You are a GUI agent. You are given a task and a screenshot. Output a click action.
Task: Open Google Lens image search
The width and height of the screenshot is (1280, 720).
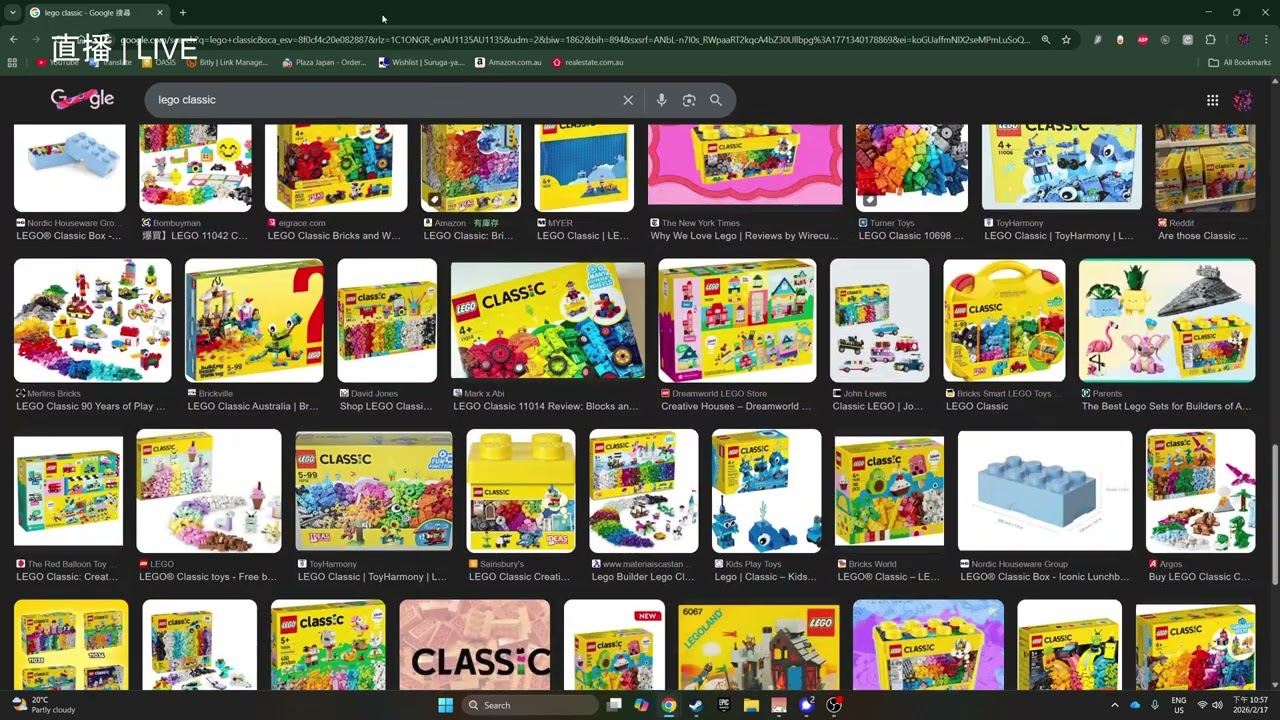click(x=689, y=100)
